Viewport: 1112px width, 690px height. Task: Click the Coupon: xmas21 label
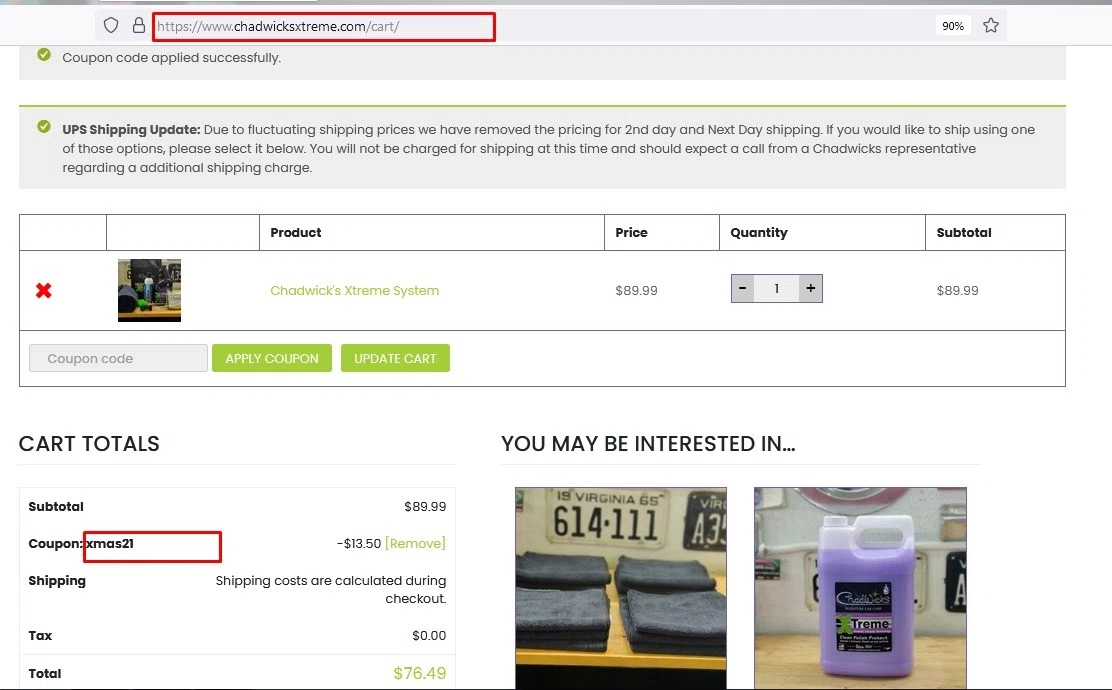coord(81,543)
